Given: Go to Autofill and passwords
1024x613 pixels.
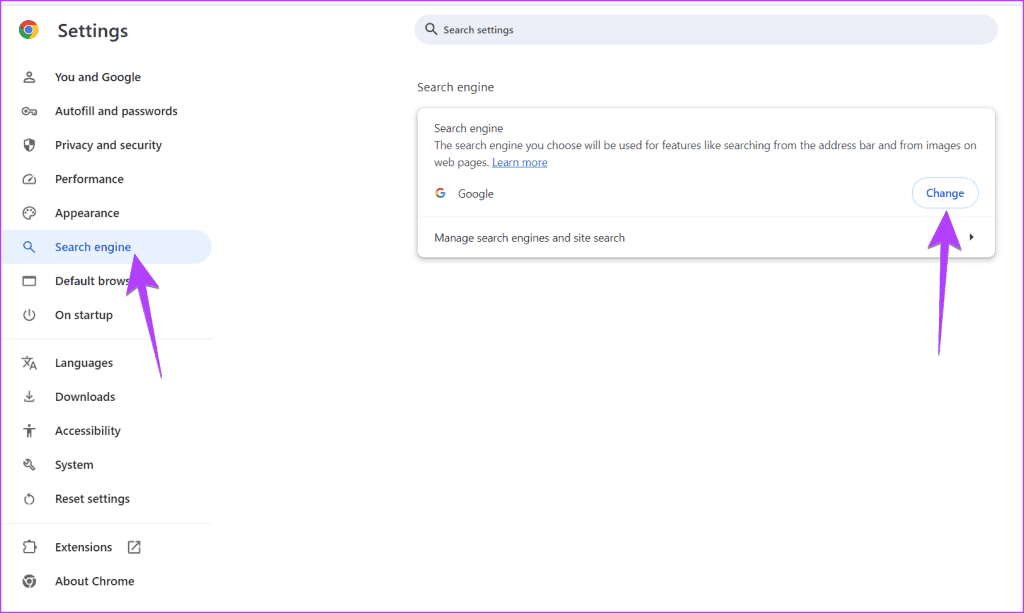Looking at the screenshot, I should coord(116,111).
